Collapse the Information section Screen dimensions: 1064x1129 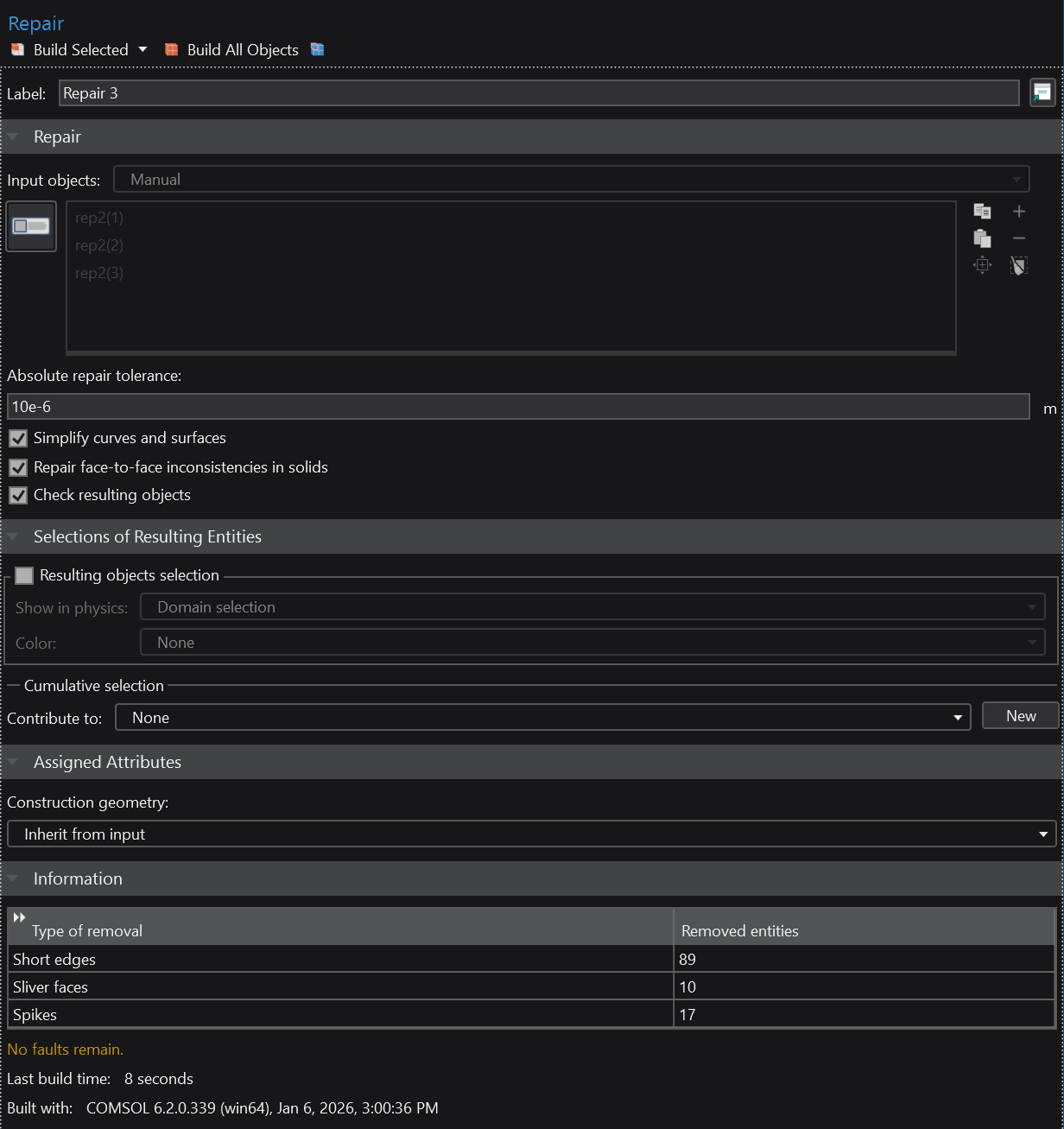13,879
